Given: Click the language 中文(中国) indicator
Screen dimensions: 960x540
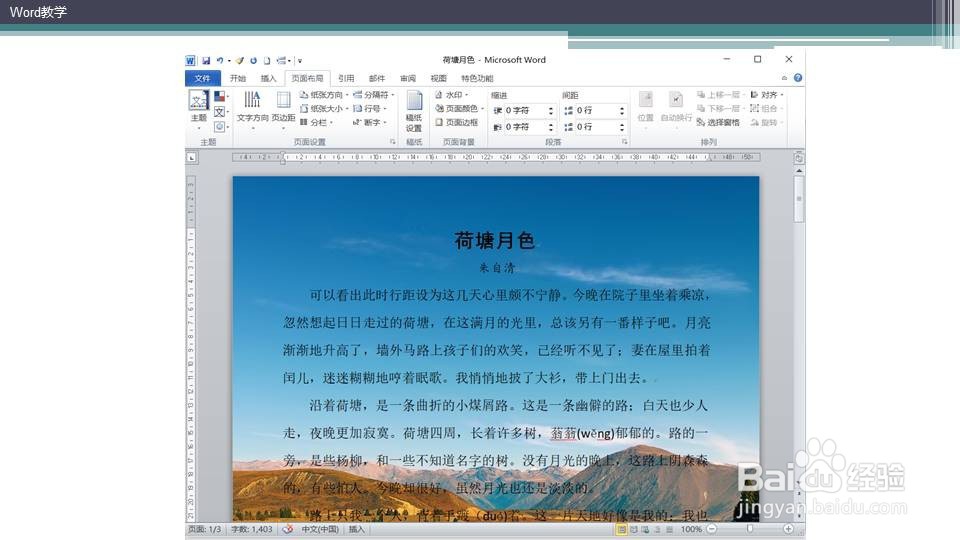Looking at the screenshot, I should pyautogui.click(x=320, y=529).
